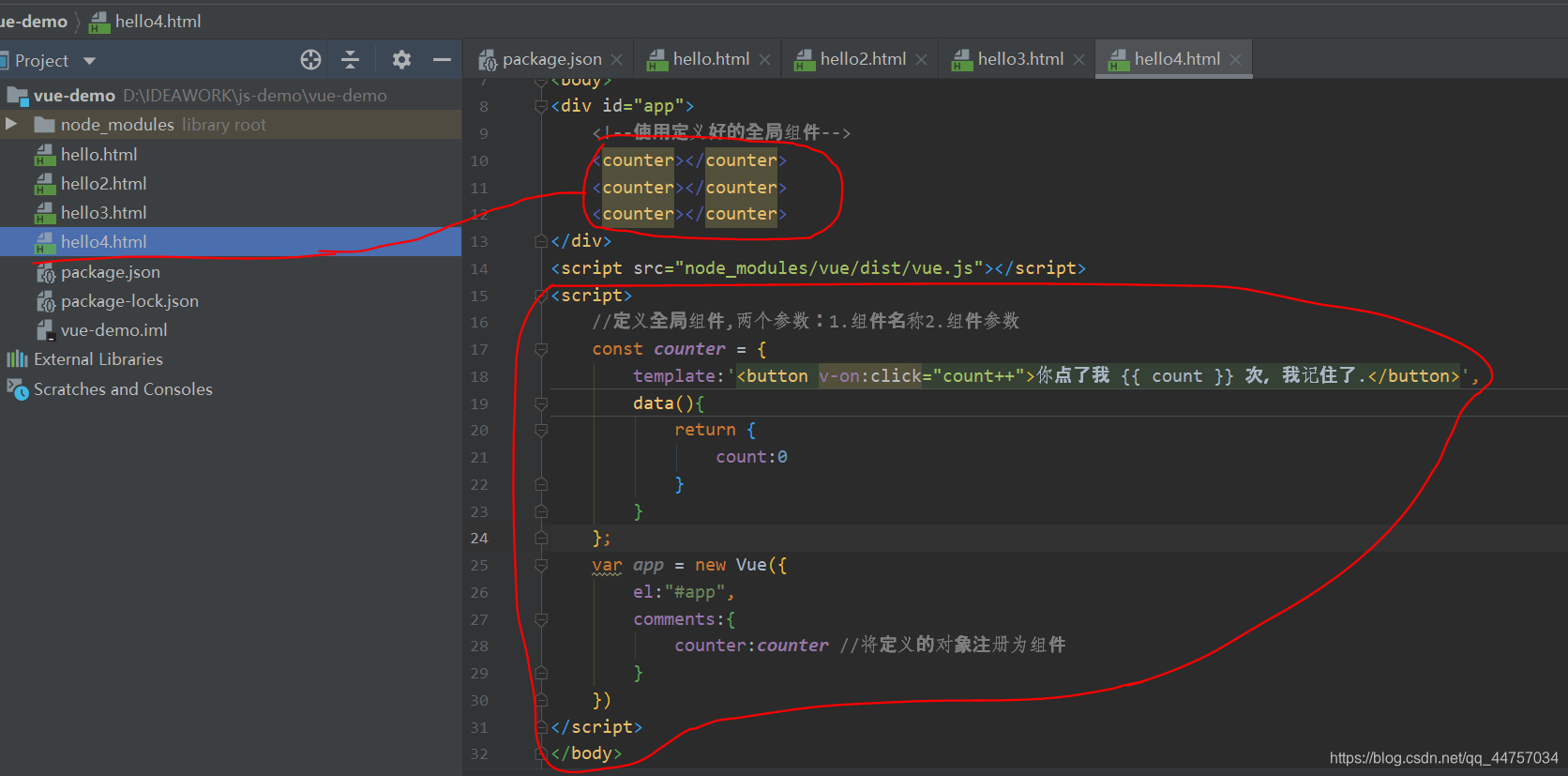Click vue-demo.iml file icon in tree
This screenshot has width=1568, height=776.
pos(45,330)
